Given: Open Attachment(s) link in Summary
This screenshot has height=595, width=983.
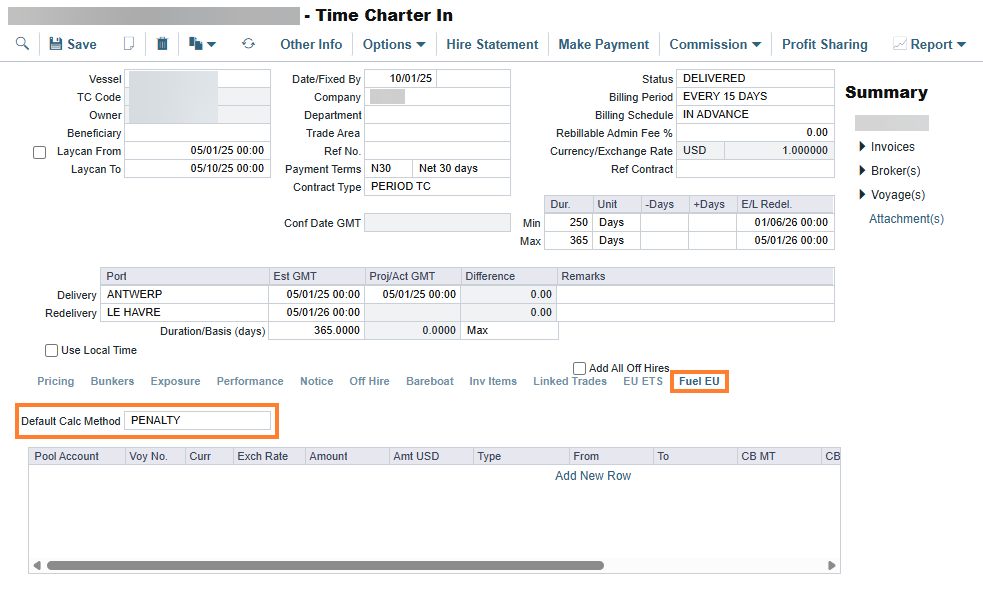Looking at the screenshot, I should click(x=906, y=219).
